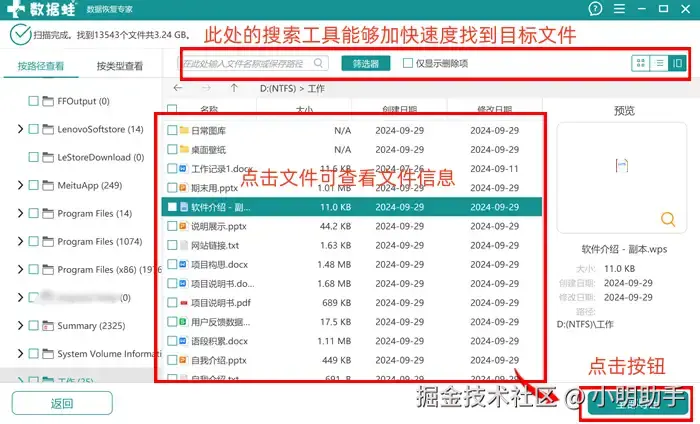The height and width of the screenshot is (424, 700).
Task: Click the preview file thumbnail
Action: click(621, 166)
